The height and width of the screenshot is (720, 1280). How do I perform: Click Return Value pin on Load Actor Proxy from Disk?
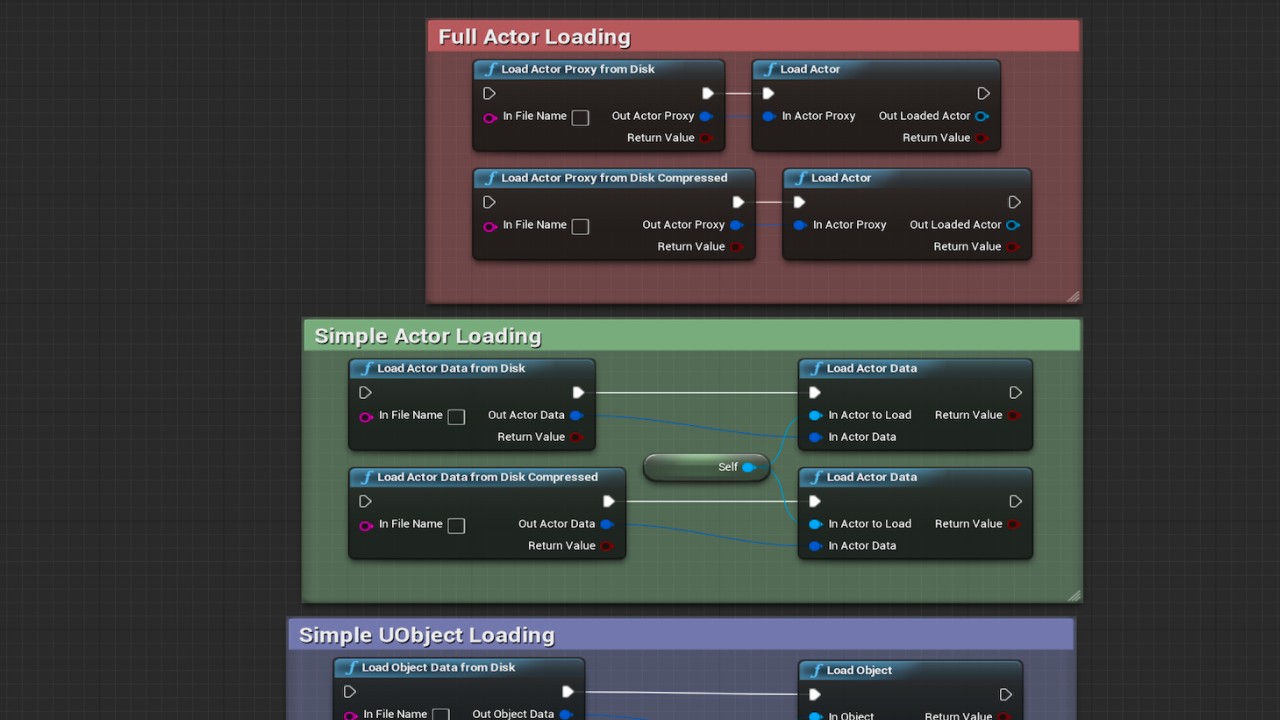tap(706, 138)
